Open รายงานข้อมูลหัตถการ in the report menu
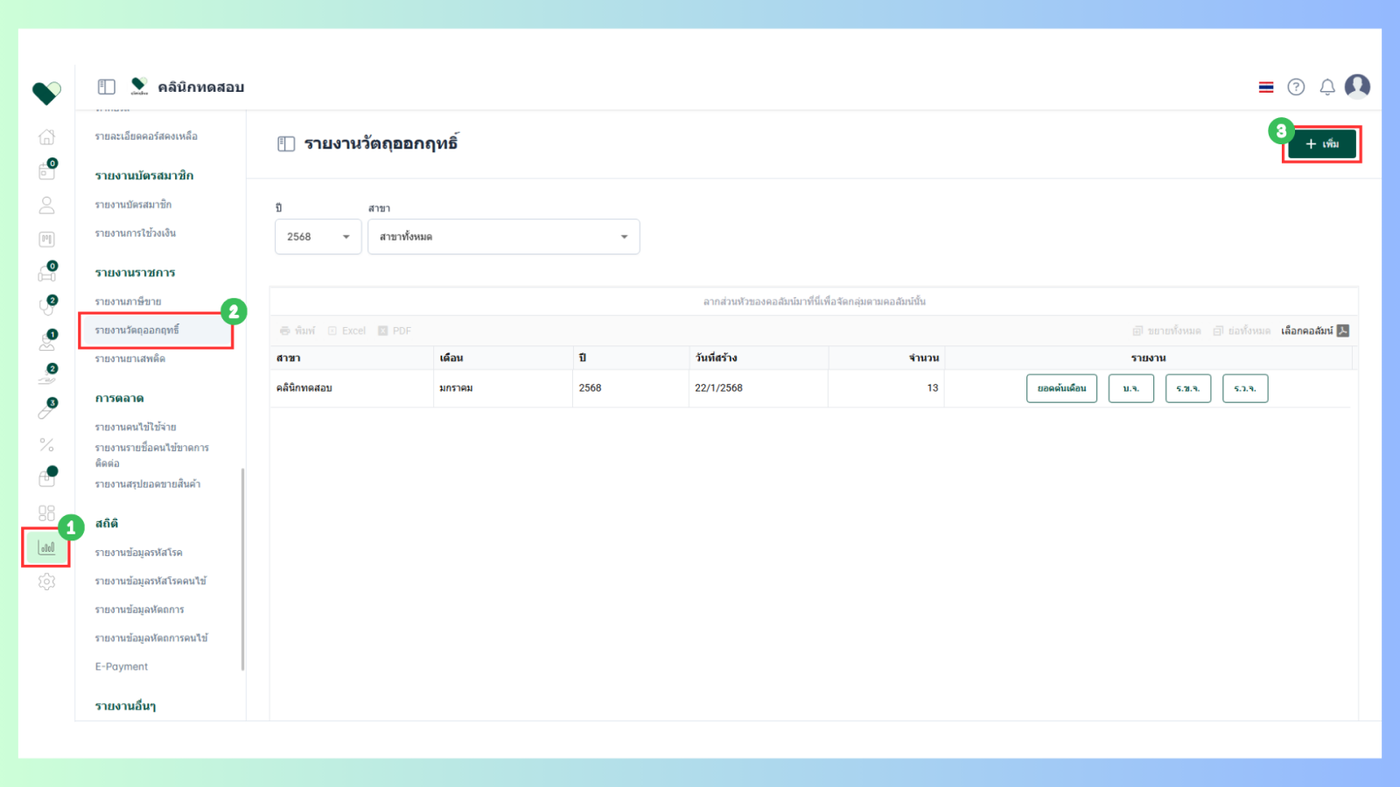 pyautogui.click(x=139, y=610)
